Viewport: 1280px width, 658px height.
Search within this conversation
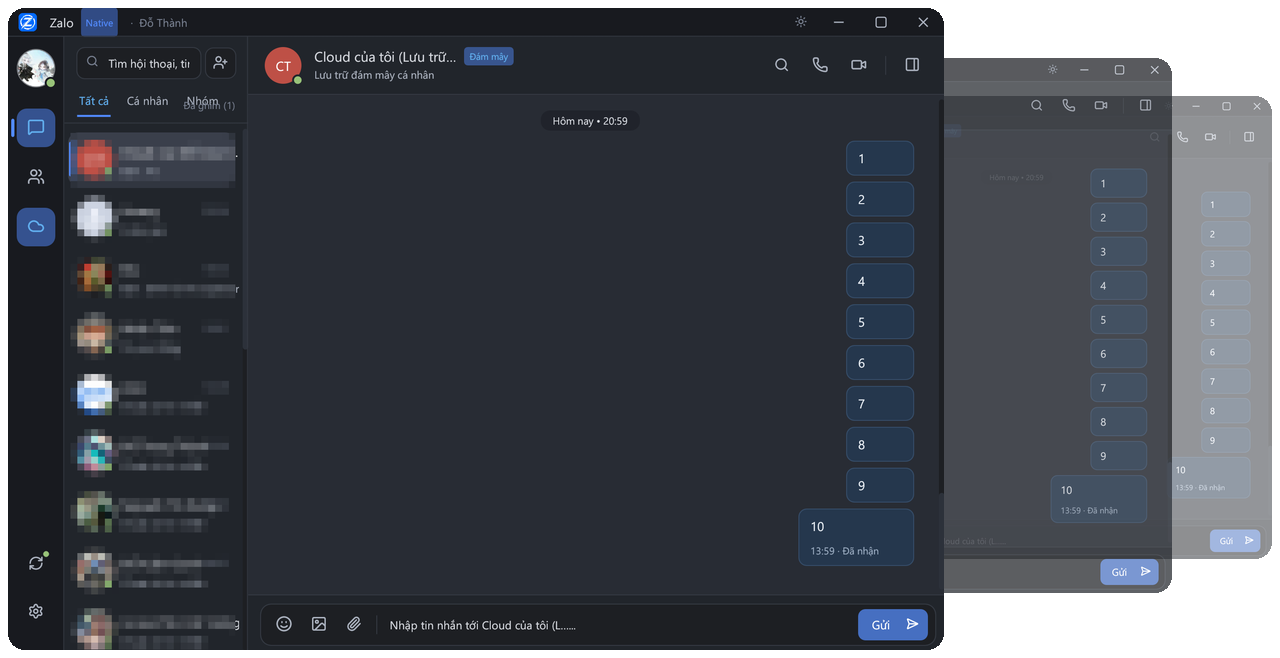tap(782, 65)
